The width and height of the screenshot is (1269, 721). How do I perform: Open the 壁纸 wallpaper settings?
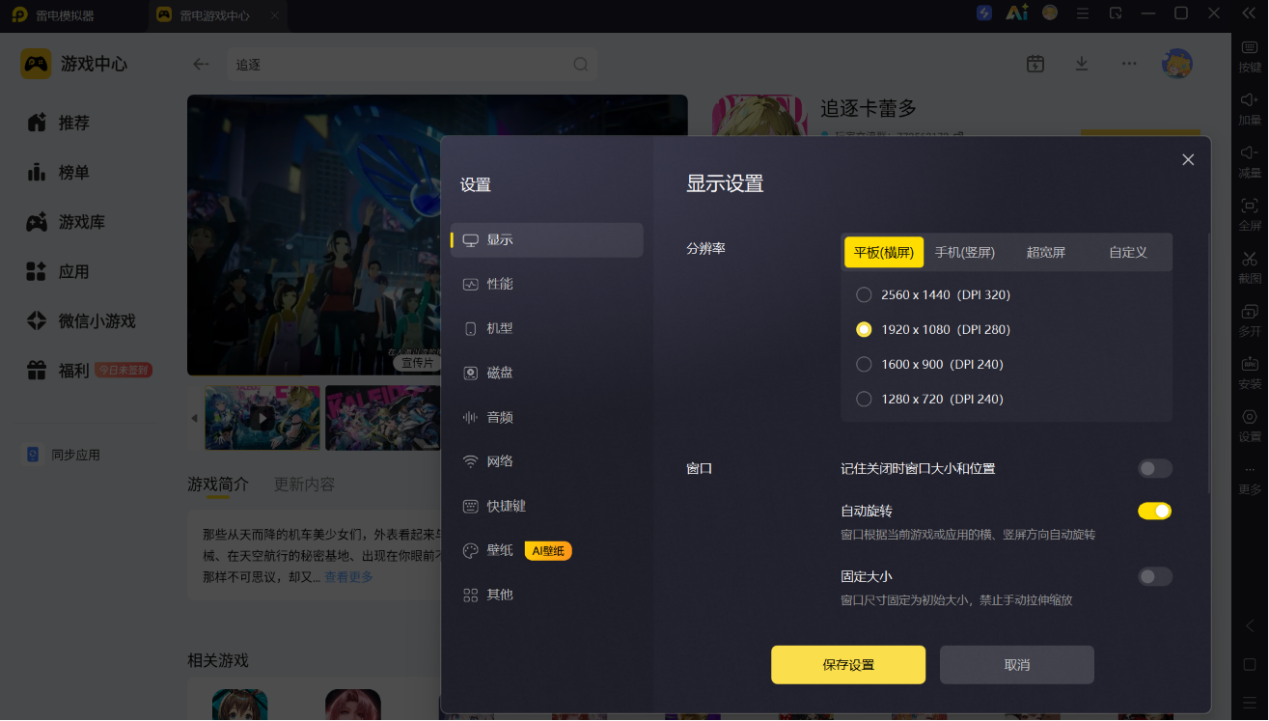click(x=546, y=550)
